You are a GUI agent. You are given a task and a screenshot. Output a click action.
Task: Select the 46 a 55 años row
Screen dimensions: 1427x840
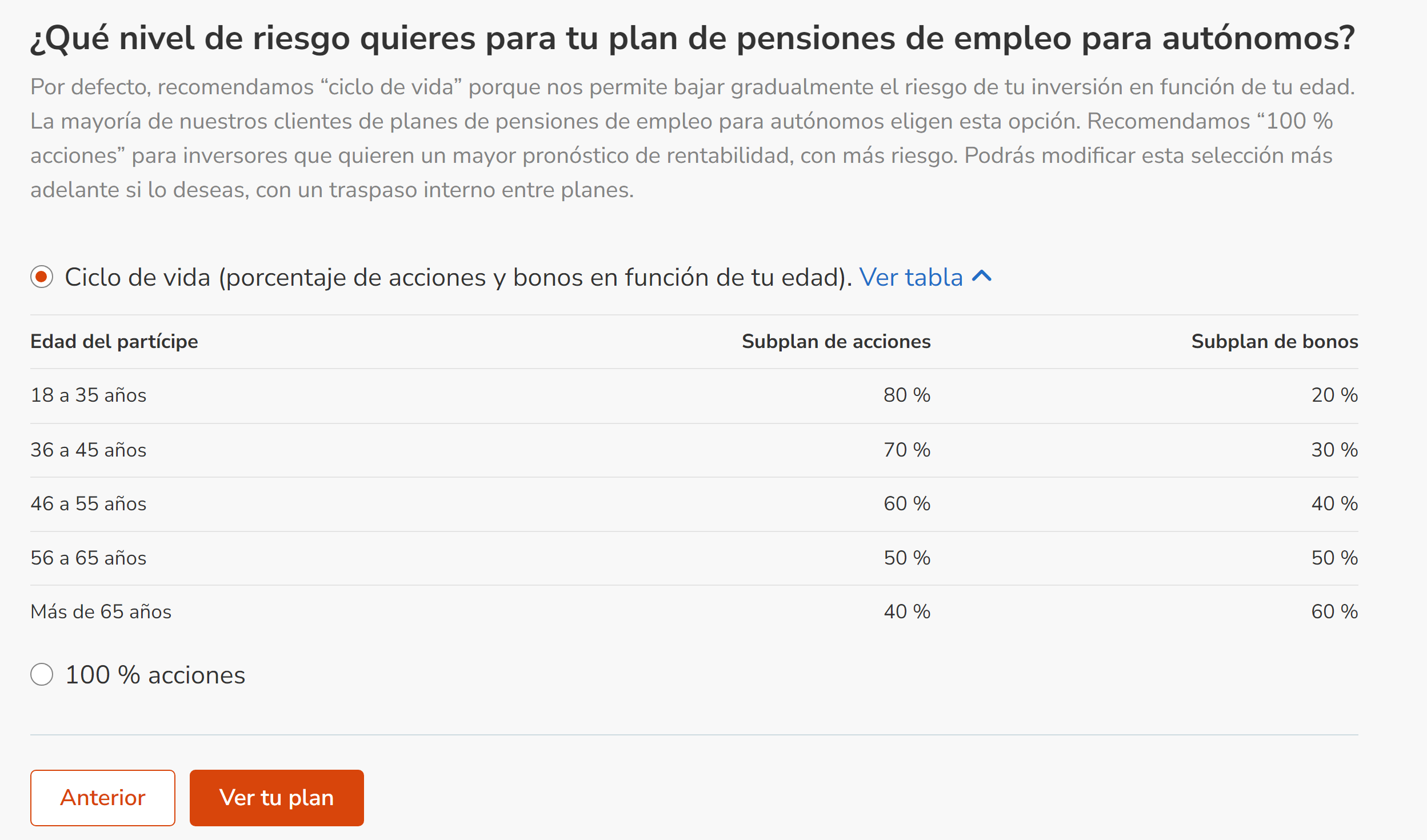click(x=694, y=504)
